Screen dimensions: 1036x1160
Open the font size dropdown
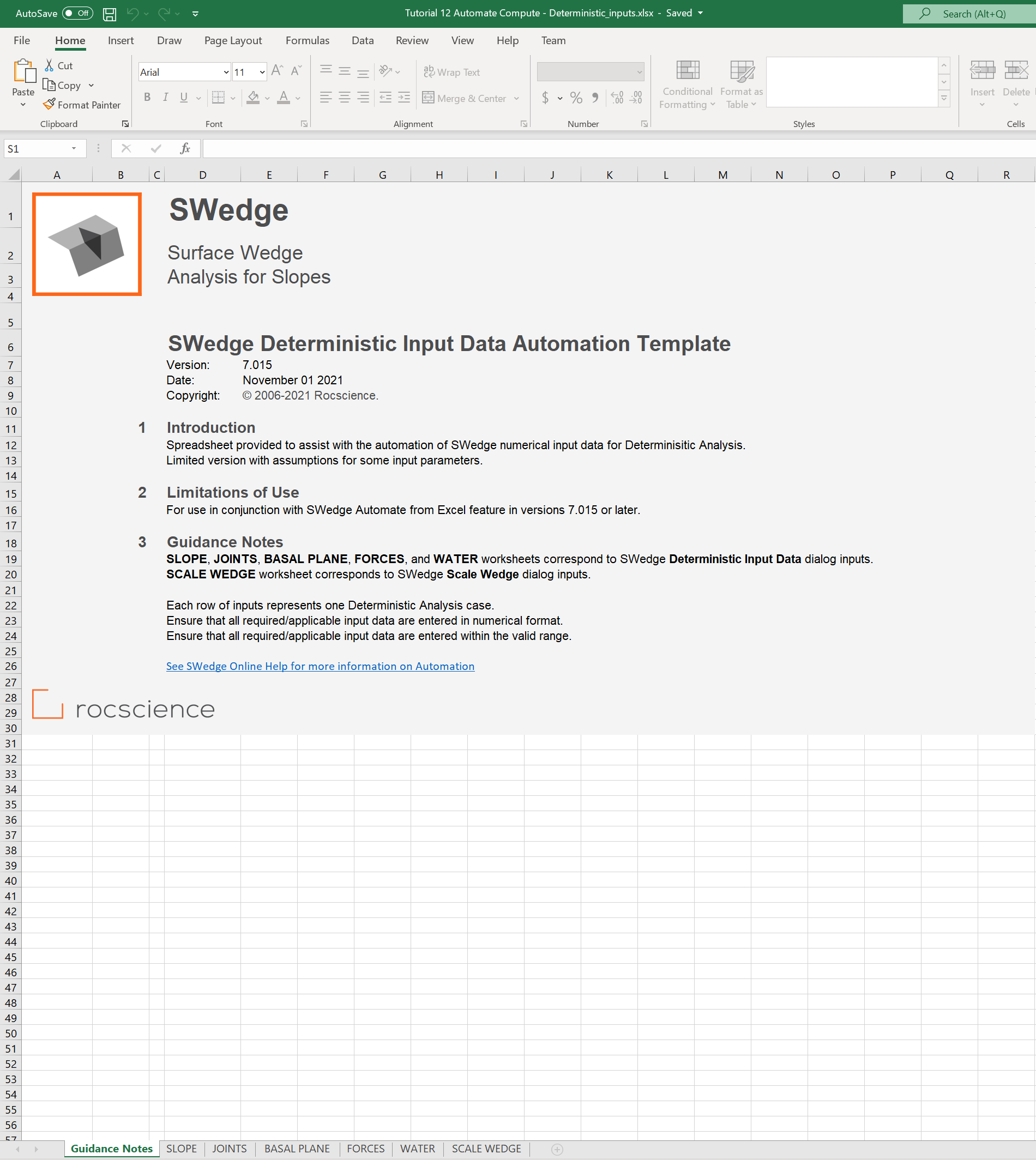coord(262,72)
